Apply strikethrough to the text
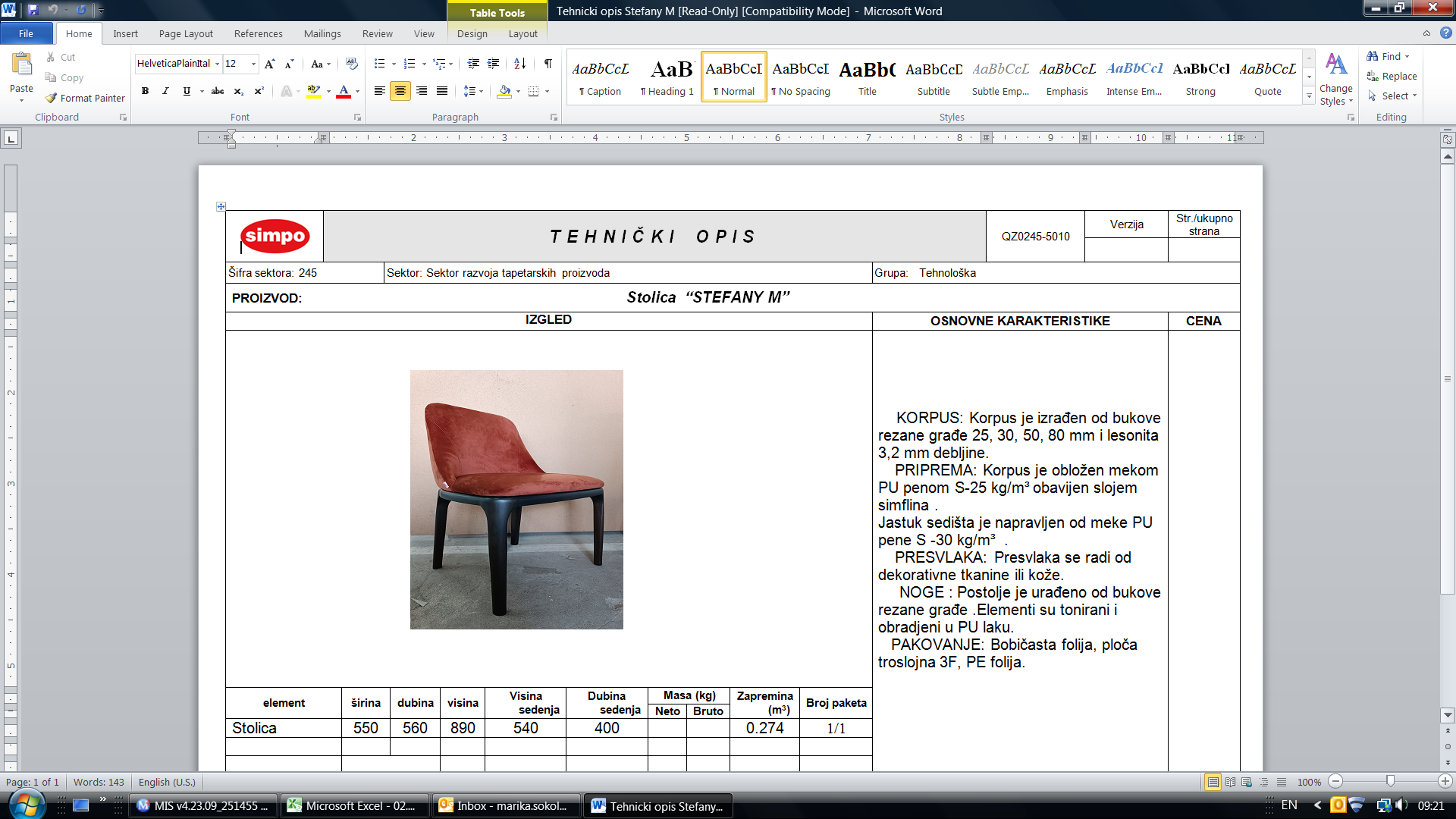Image resolution: width=1456 pixels, height=819 pixels. click(x=218, y=91)
